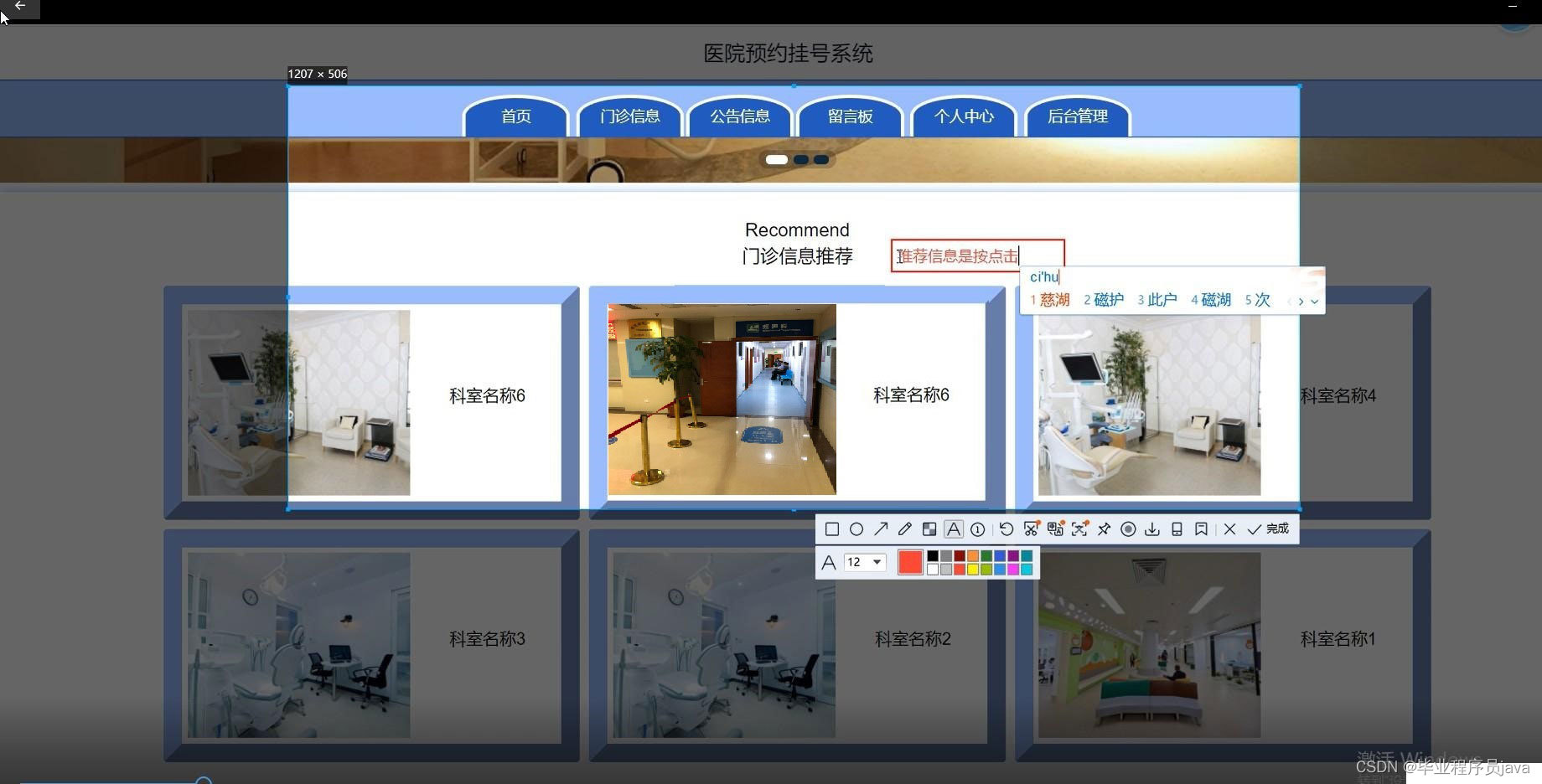The height and width of the screenshot is (784, 1542).
Task: Click inside the red annotation text box
Action: [977, 255]
